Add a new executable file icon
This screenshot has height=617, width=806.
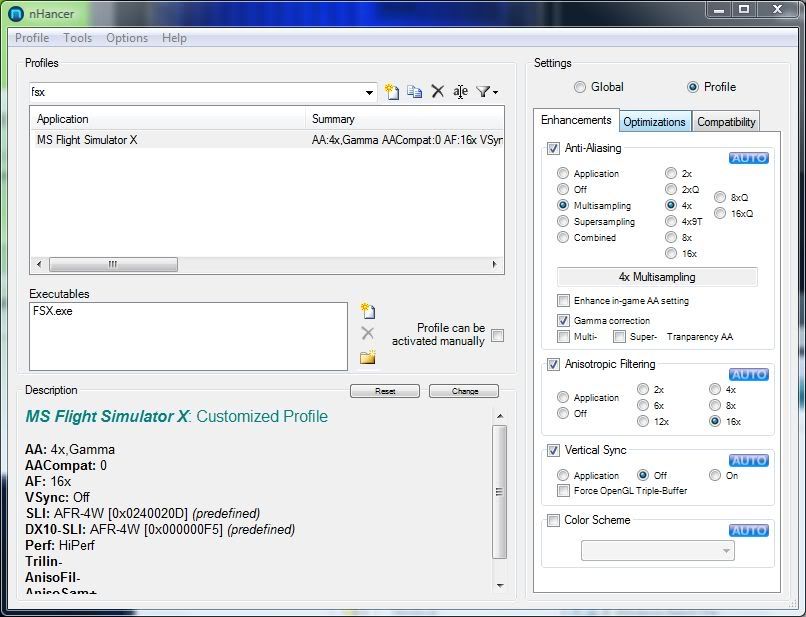pyautogui.click(x=367, y=311)
